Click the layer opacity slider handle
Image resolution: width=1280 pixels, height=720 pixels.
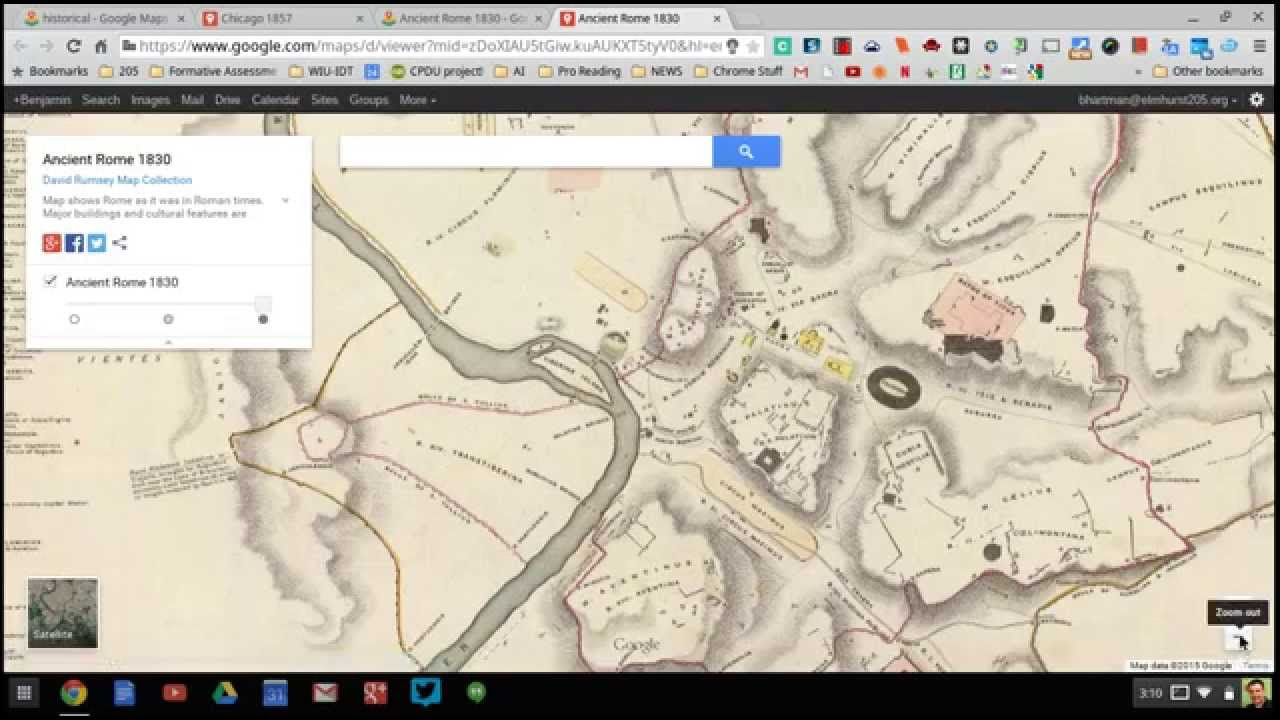click(x=263, y=303)
